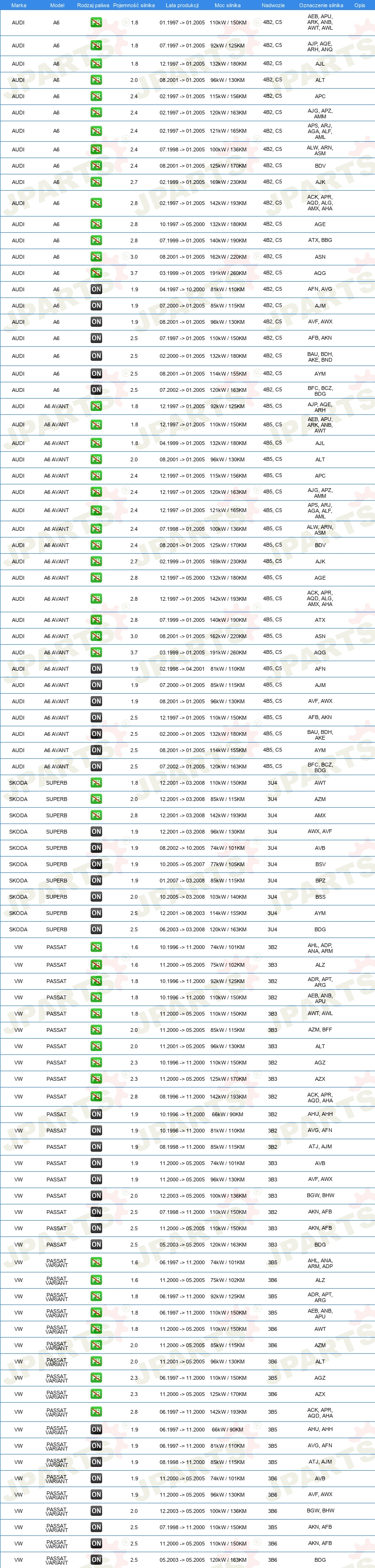Click production years '01.2007 -> 03.2008'
Screen dimensions: 375x1568
(182, 881)
